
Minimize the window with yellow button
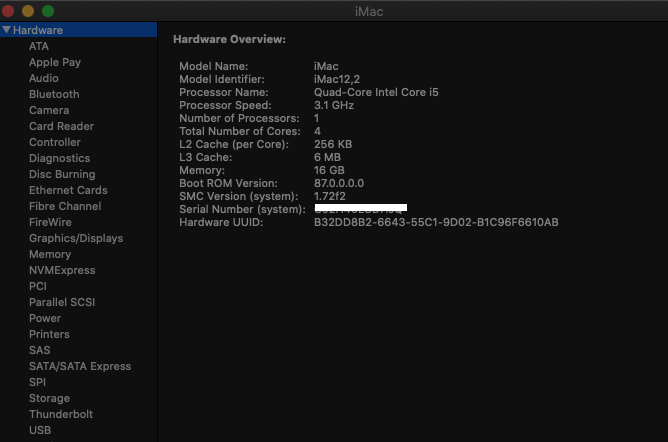pos(28,11)
